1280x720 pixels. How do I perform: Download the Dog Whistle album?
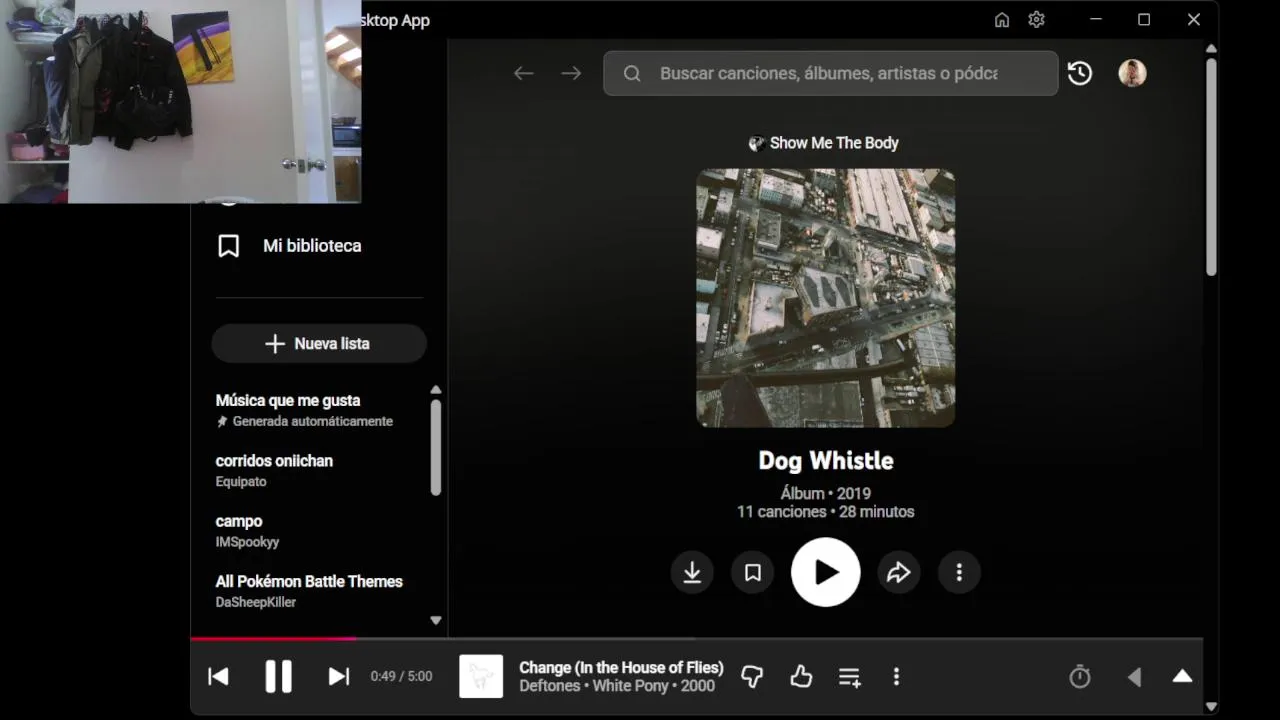[692, 572]
